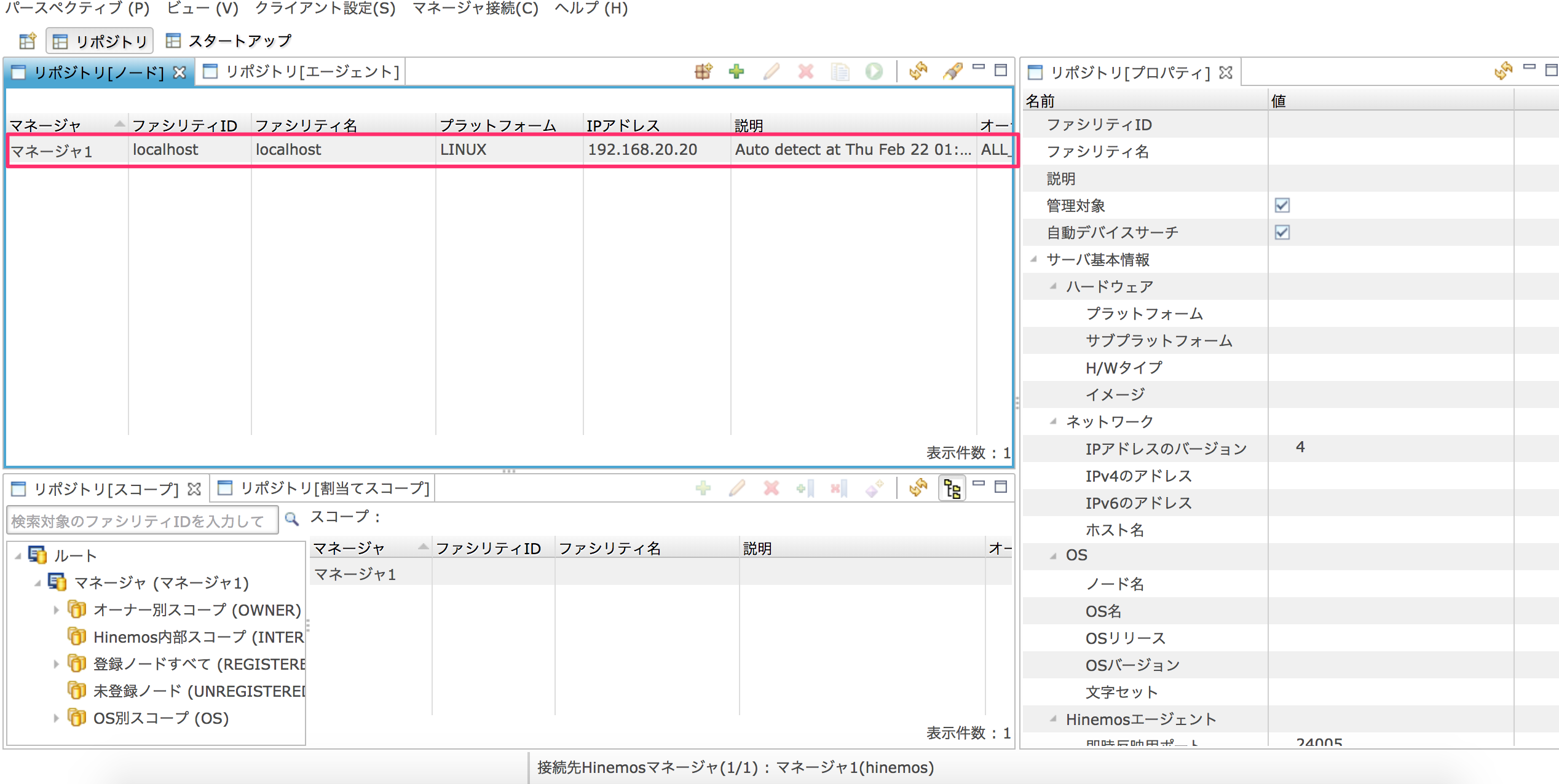This screenshot has height=784, width=1559.
Task: Select the localhost node row
Action: [369, 150]
